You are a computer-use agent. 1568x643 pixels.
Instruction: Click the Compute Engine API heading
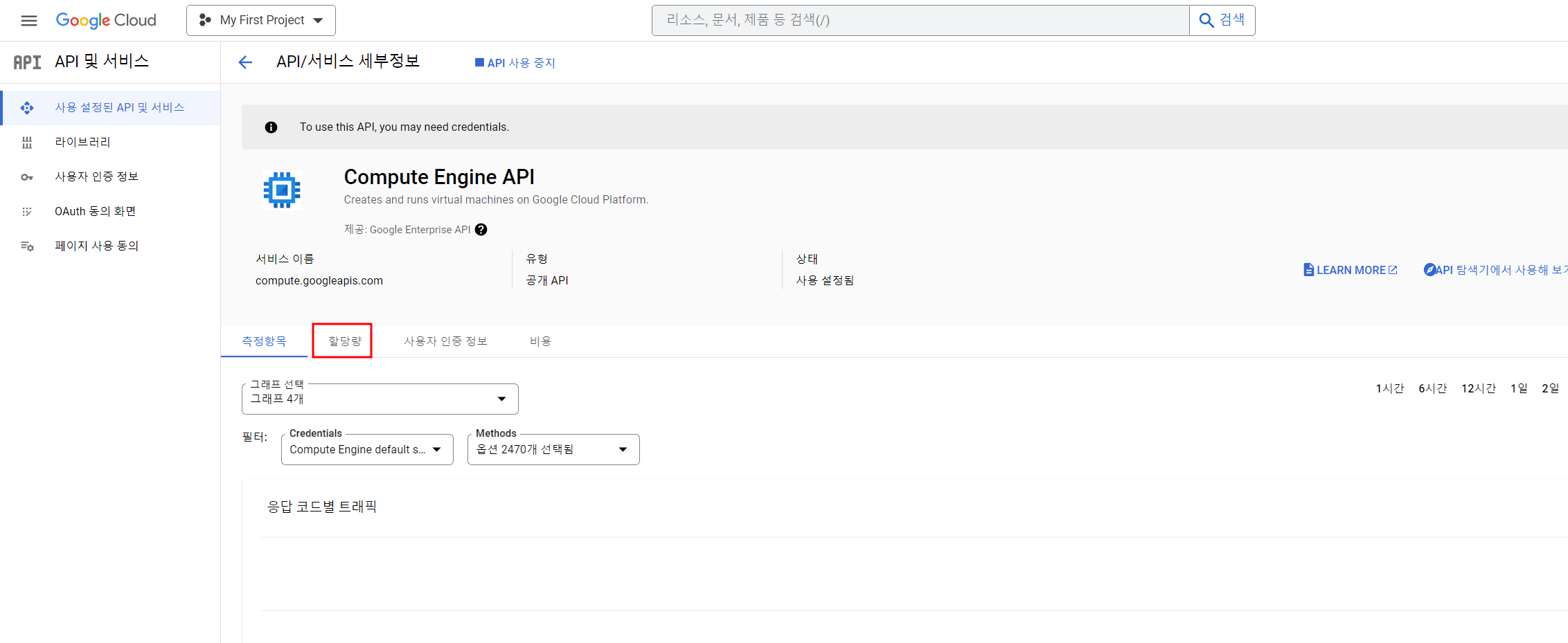point(439,177)
